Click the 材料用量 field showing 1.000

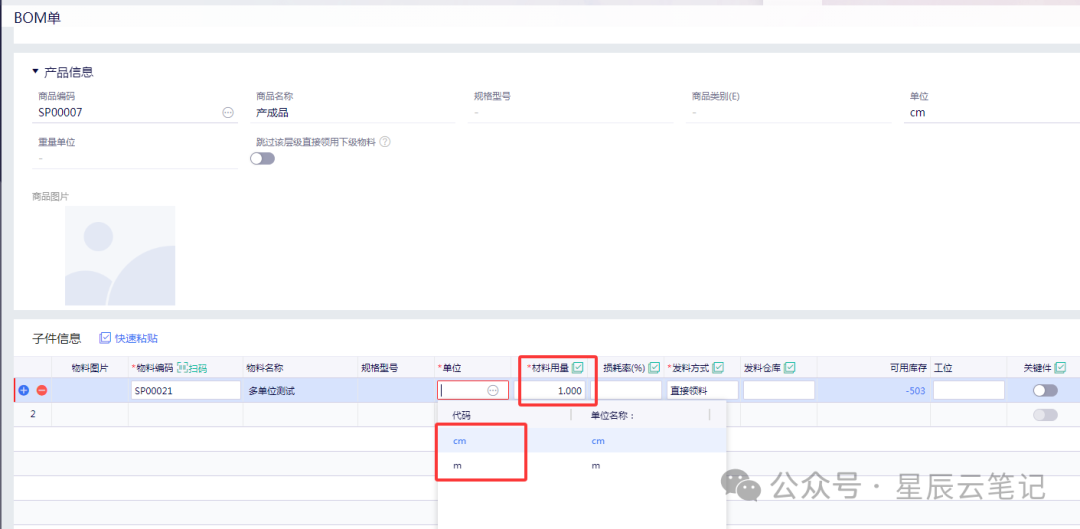554,391
